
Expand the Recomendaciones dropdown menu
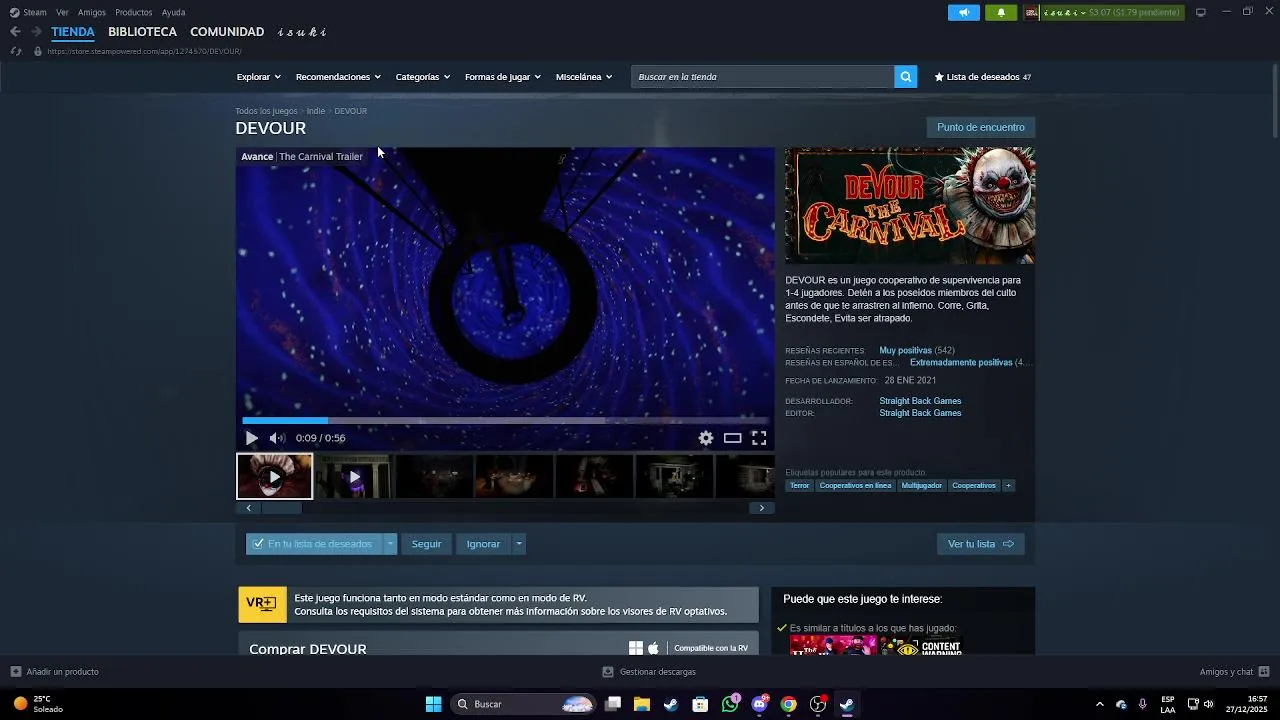(338, 77)
